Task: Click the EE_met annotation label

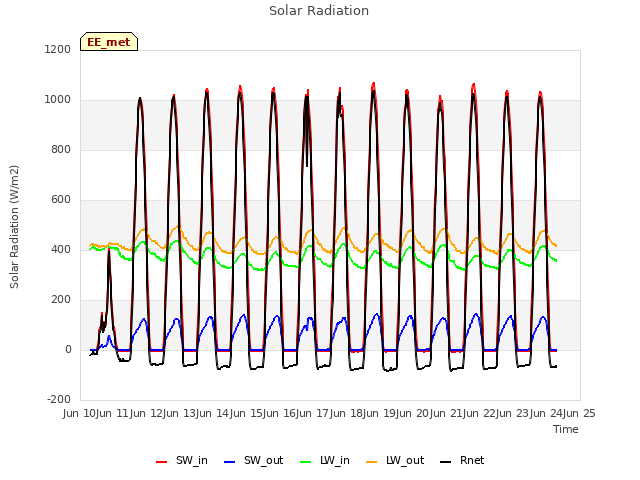Action: (x=109, y=42)
